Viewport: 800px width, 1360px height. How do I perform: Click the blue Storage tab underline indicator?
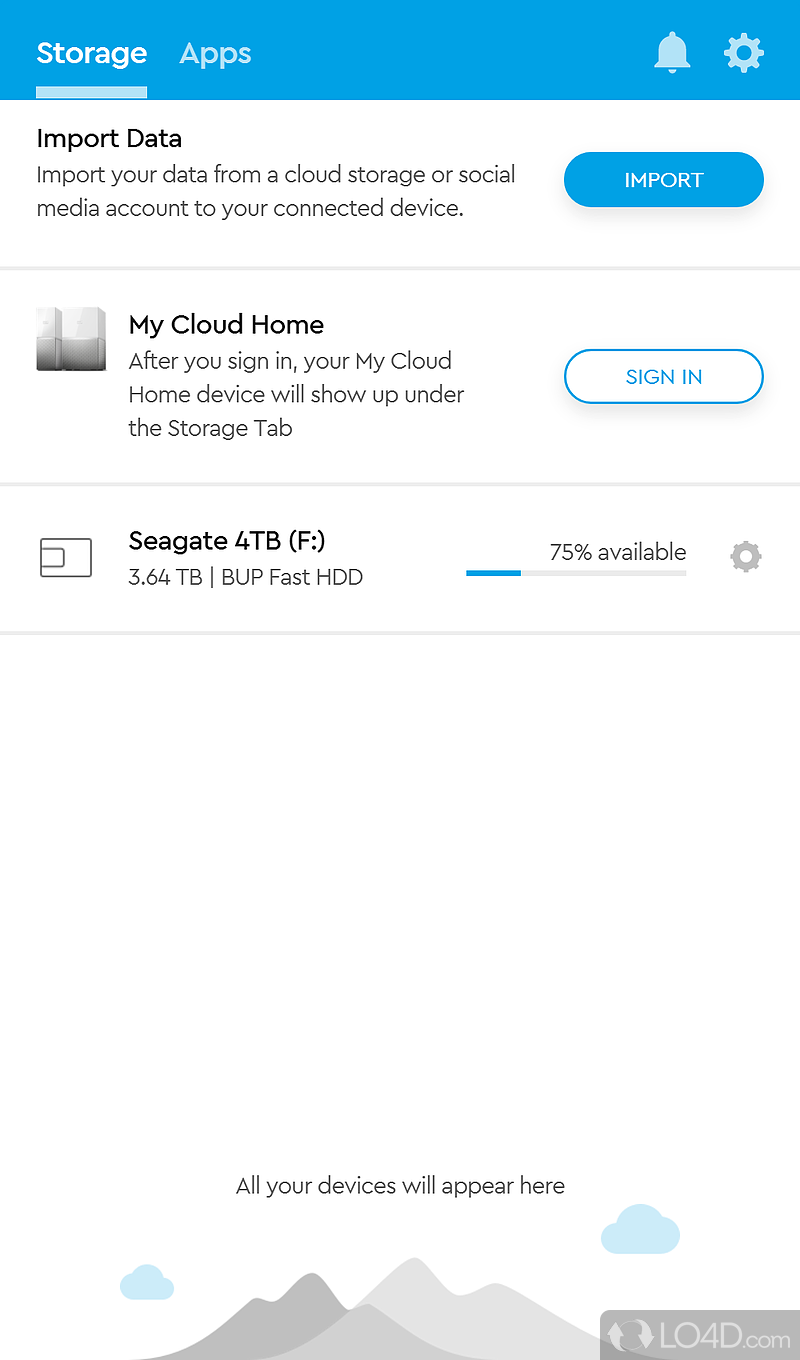91,92
